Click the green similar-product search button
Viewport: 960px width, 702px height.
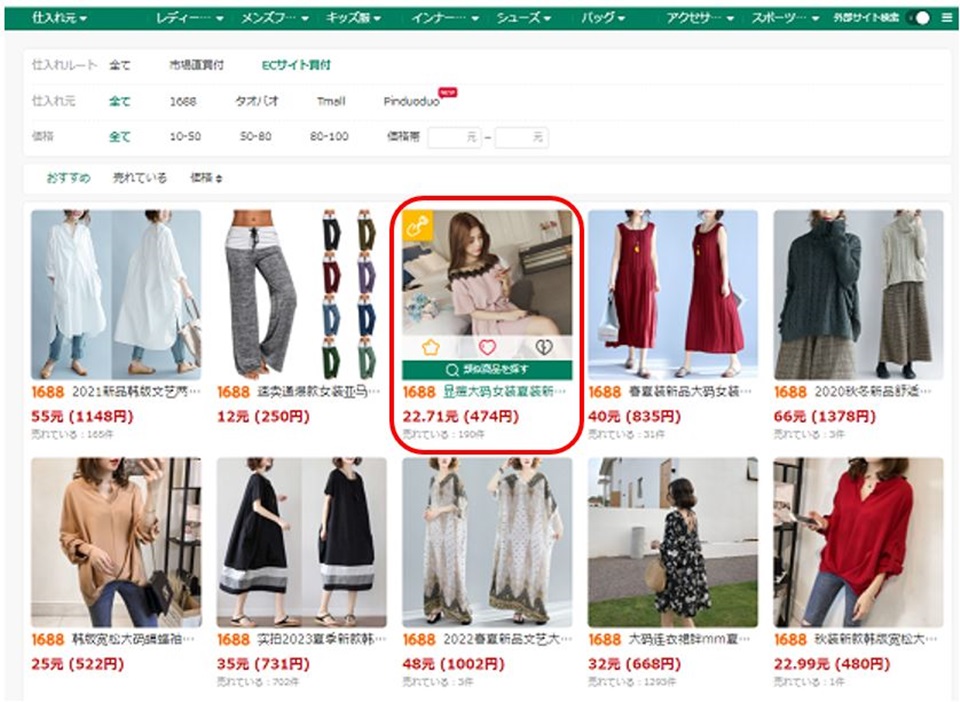[x=487, y=370]
